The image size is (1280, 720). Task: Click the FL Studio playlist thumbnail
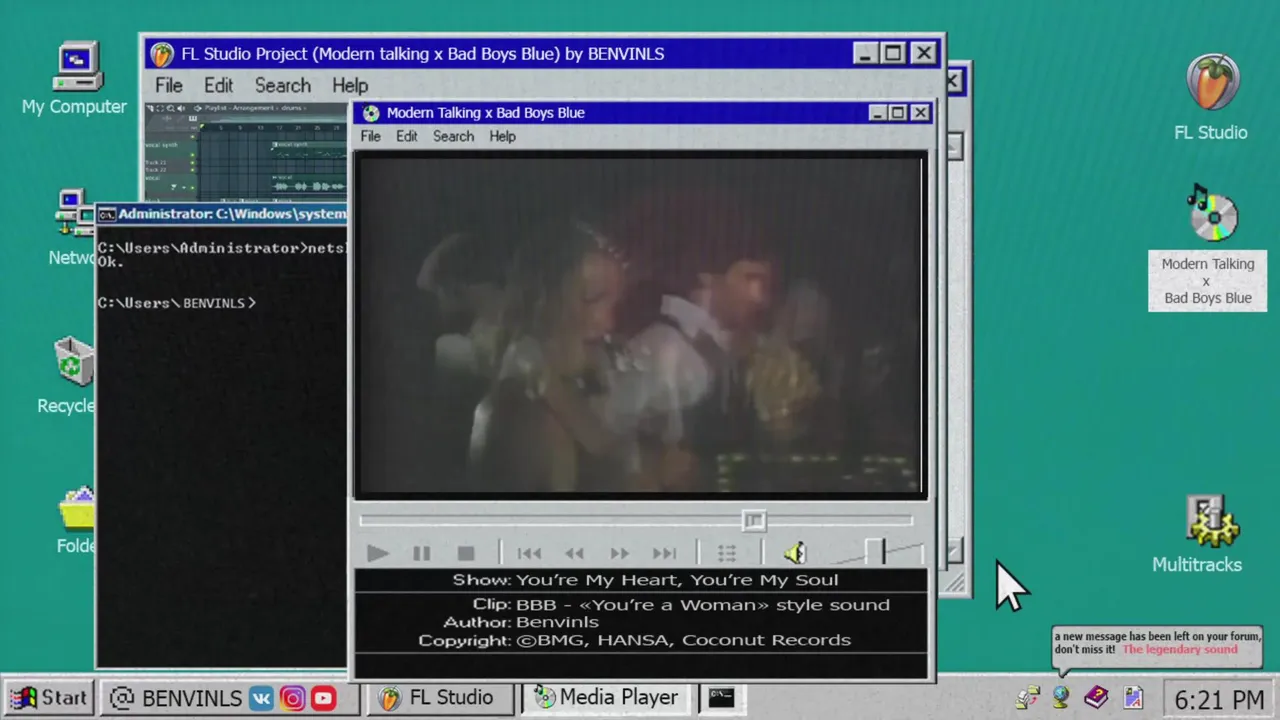(246, 150)
